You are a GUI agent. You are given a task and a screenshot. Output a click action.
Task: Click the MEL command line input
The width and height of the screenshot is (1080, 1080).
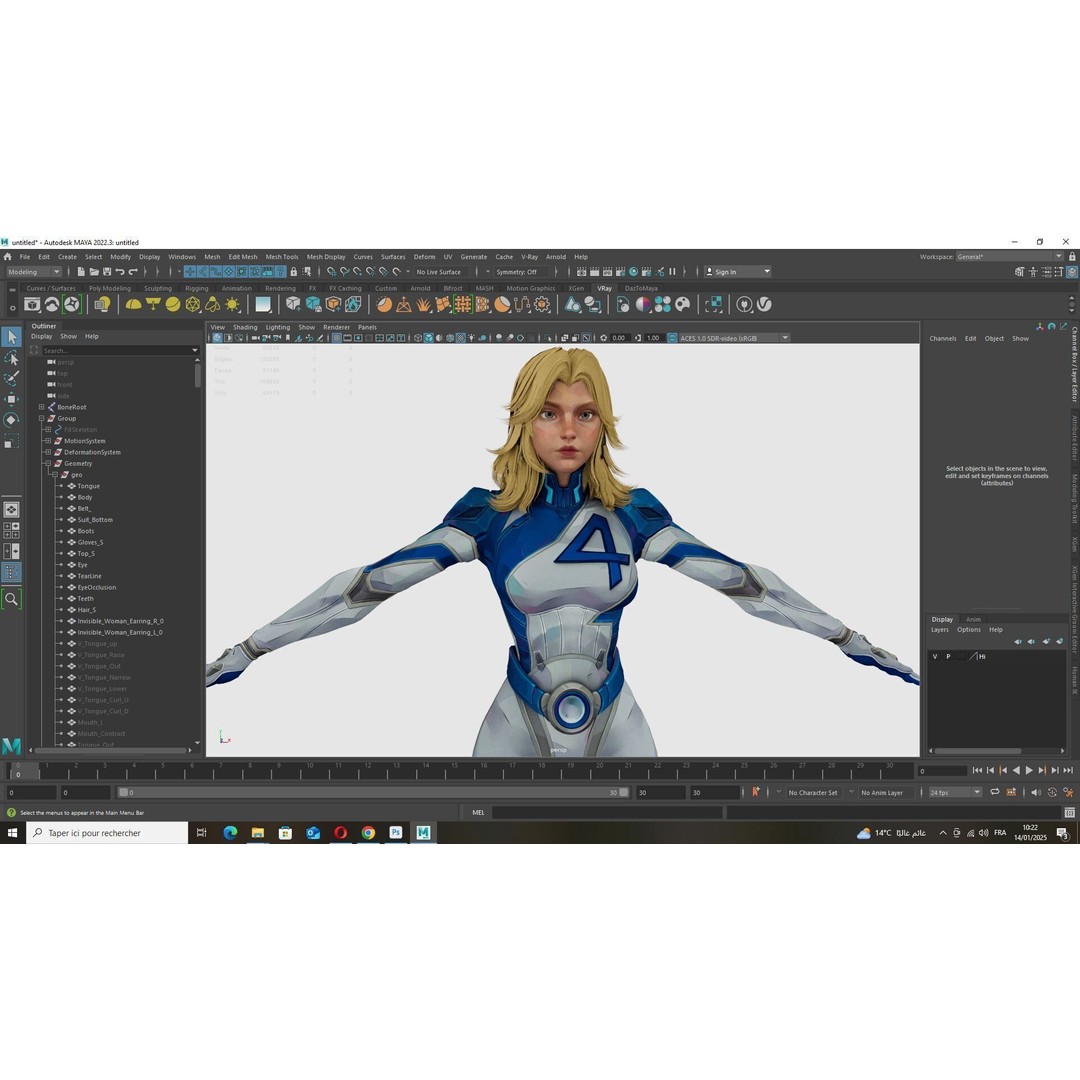[608, 813]
